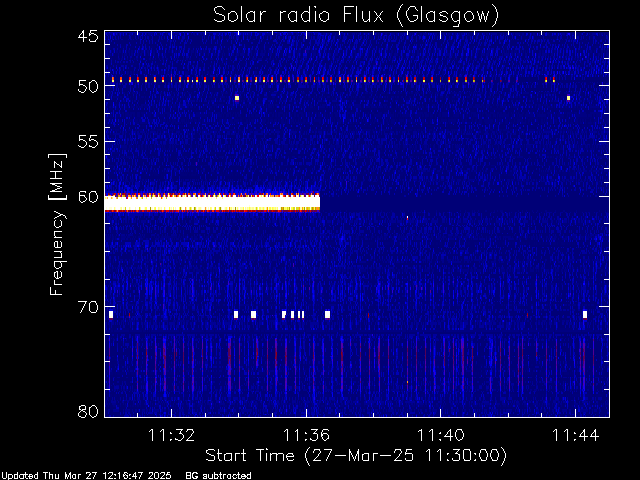640x480 pixels.
Task: Click the 60 frequency tick label
Action: pos(88,197)
